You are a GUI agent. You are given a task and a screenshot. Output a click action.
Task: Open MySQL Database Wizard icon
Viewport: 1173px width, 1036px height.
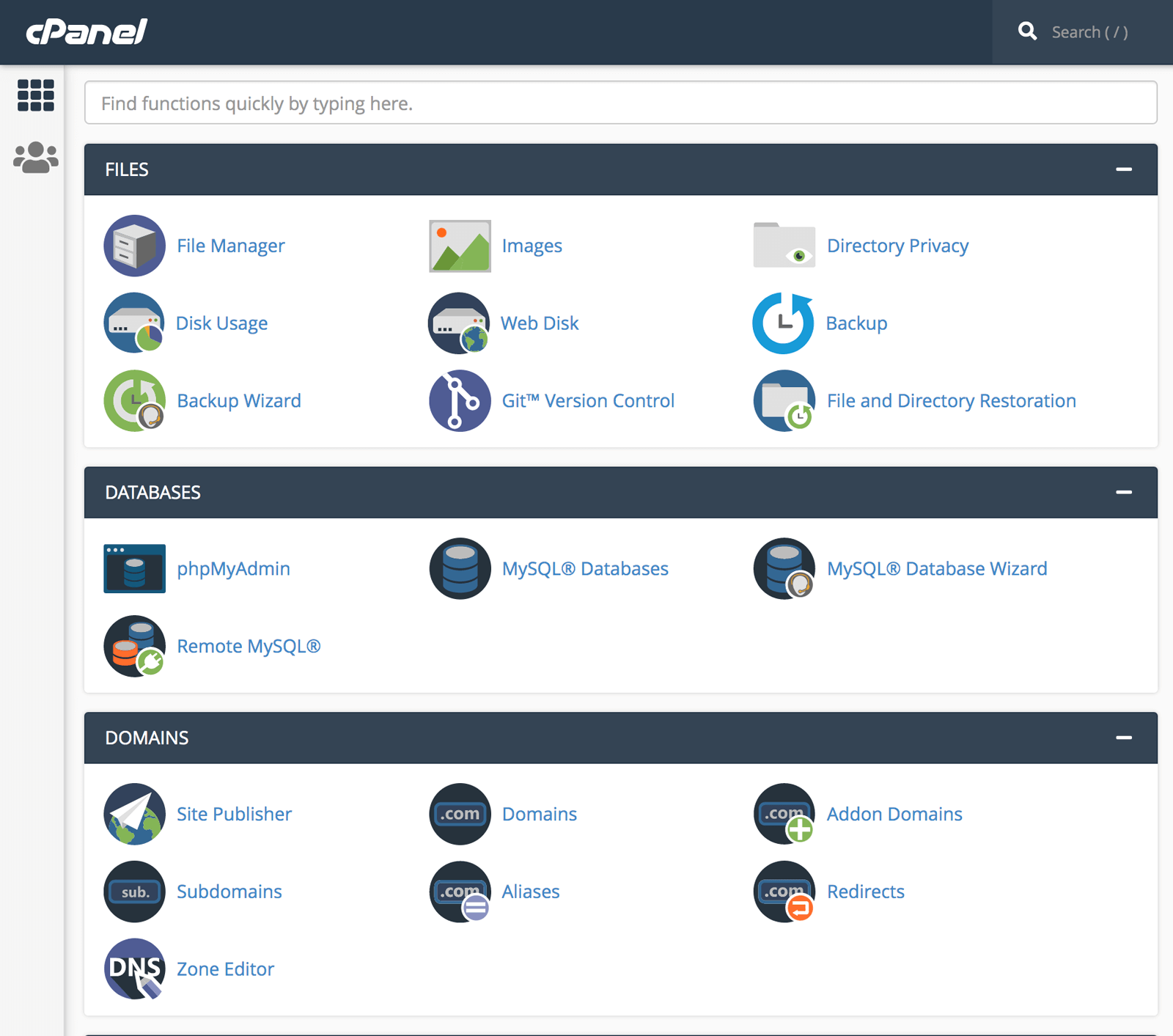tap(784, 568)
